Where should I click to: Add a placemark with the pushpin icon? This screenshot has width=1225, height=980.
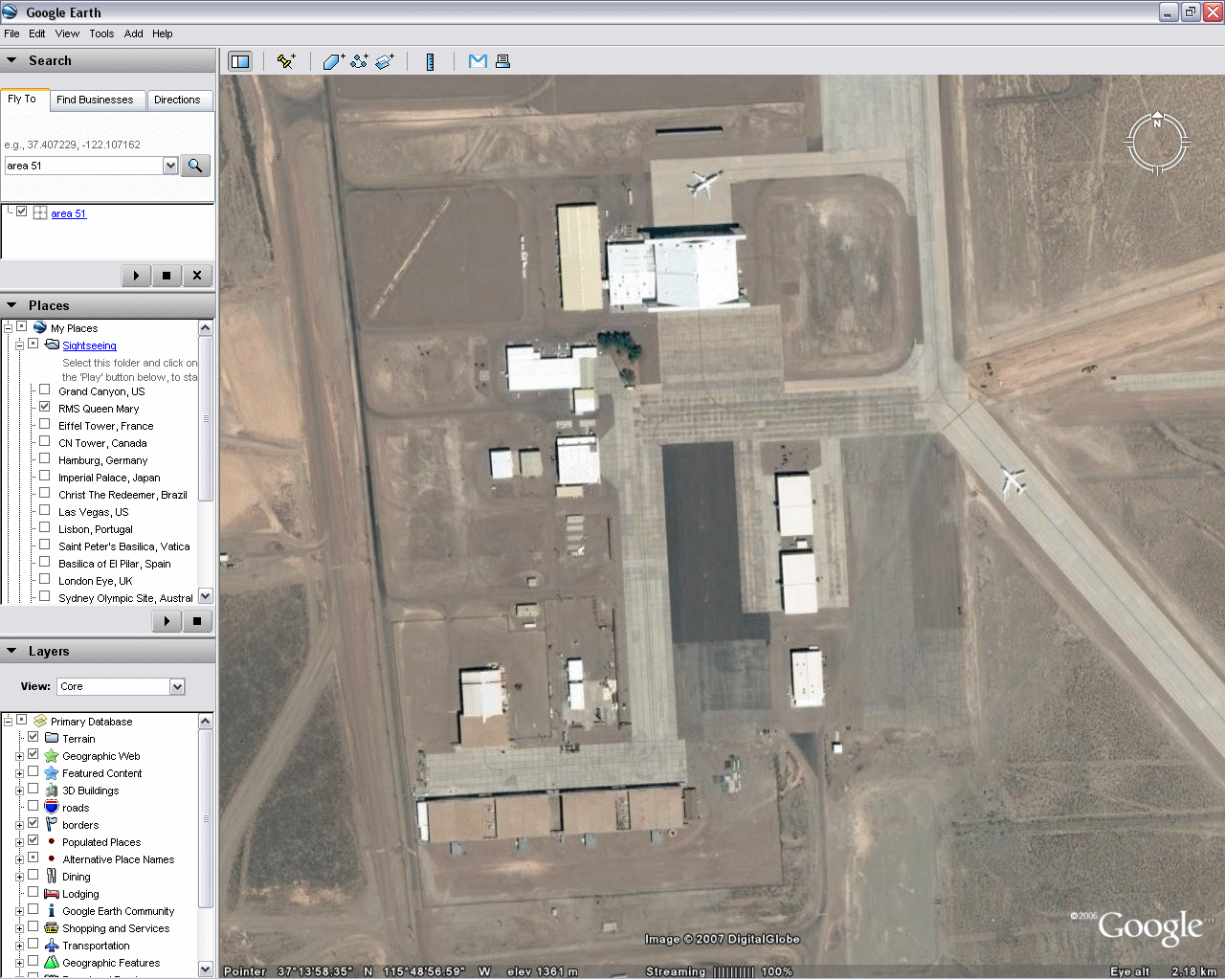285,61
